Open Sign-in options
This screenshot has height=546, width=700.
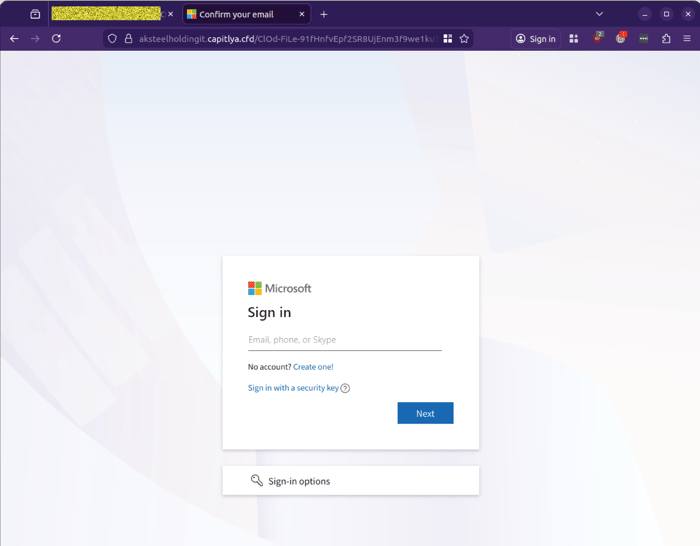click(x=351, y=481)
